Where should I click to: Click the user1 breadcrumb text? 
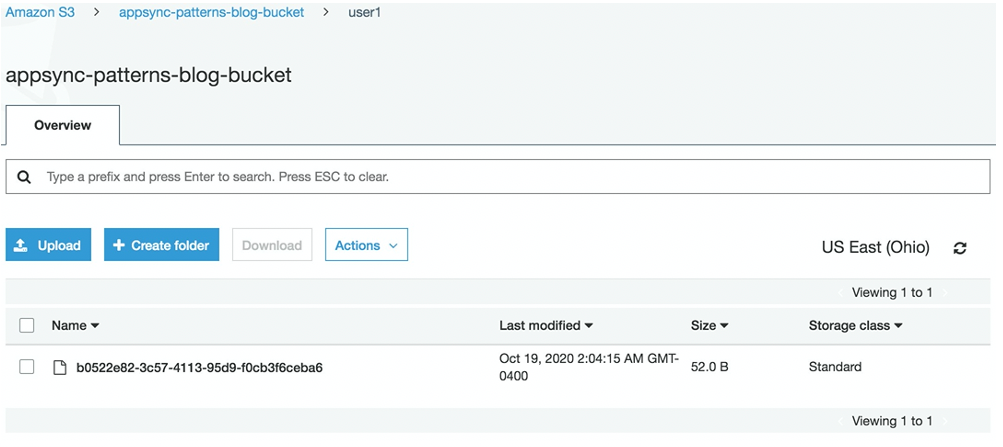tap(365, 12)
